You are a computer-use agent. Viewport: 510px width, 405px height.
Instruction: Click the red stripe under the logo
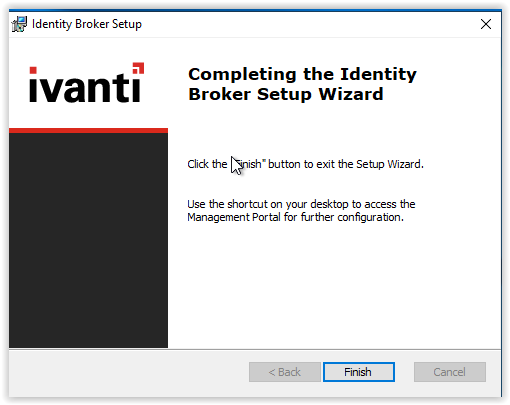click(88, 130)
